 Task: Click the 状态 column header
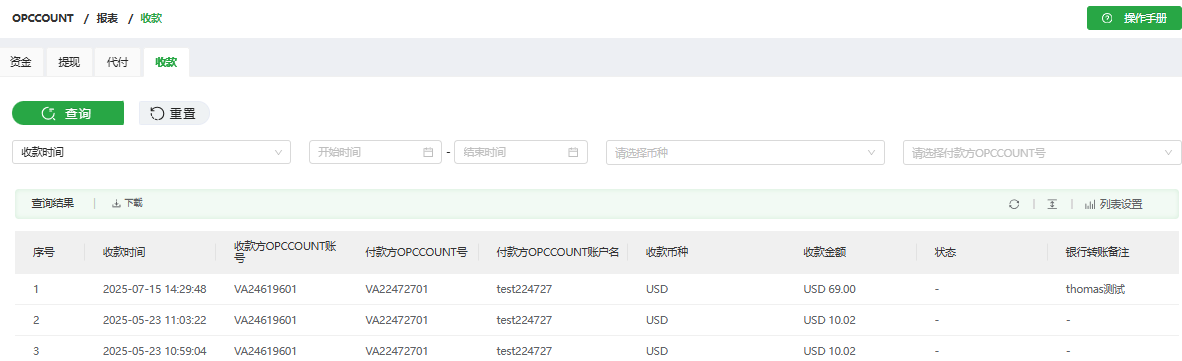click(x=945, y=252)
